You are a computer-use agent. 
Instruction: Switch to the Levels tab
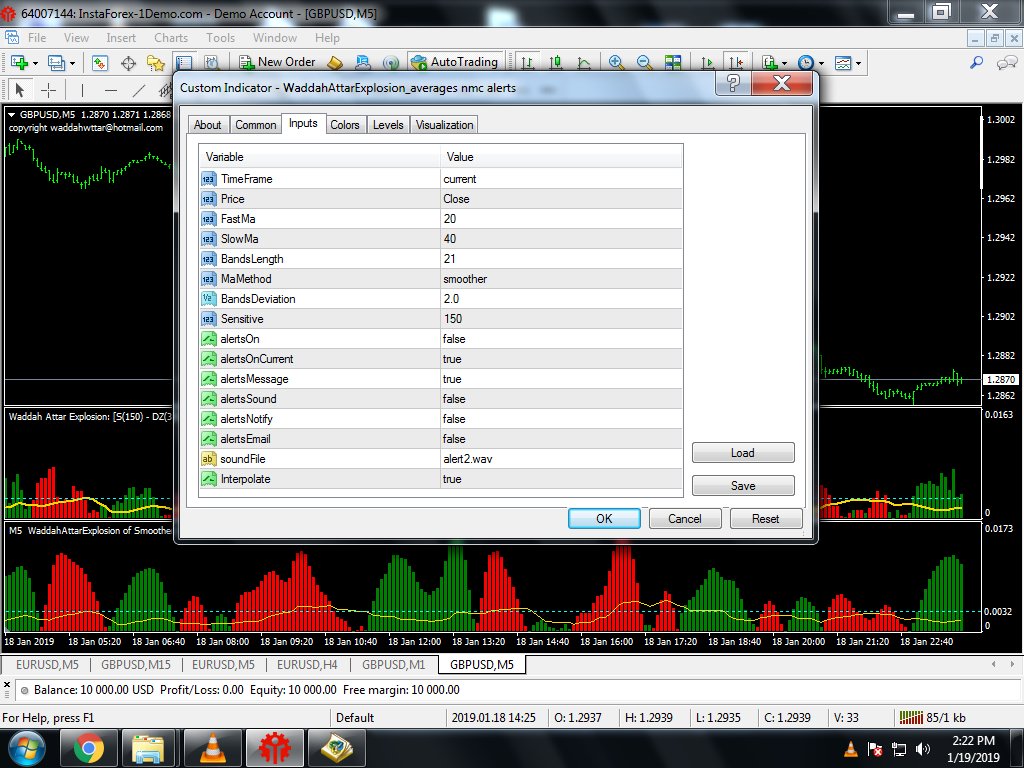tap(388, 125)
